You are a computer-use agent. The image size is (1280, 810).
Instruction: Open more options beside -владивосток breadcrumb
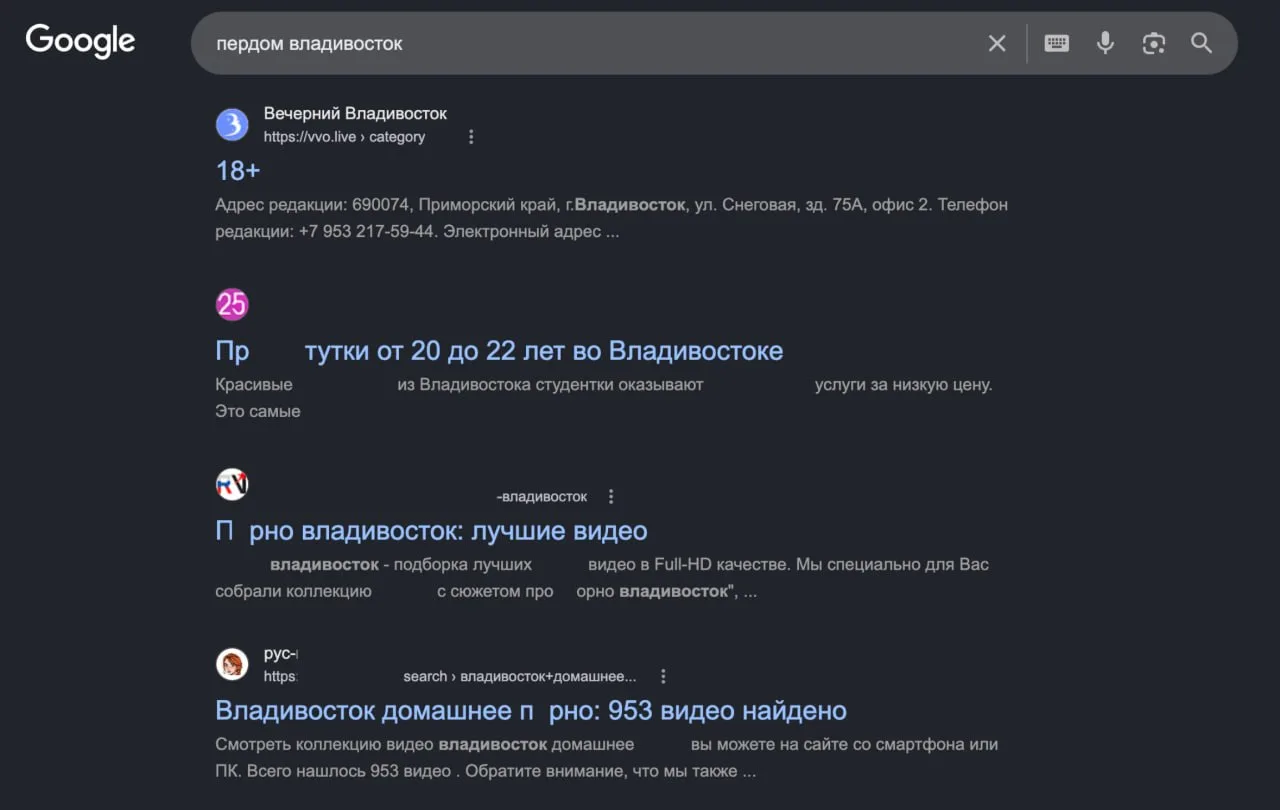click(x=611, y=497)
